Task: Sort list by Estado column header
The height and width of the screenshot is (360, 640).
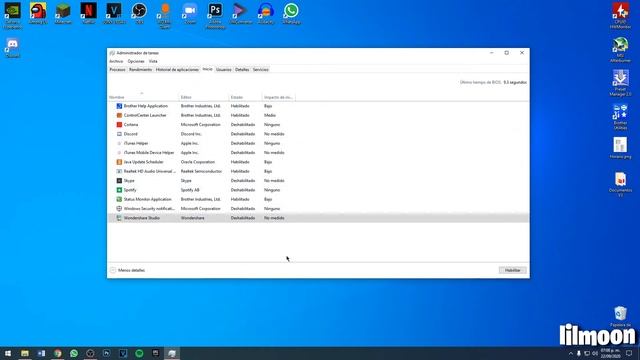Action: point(245,97)
